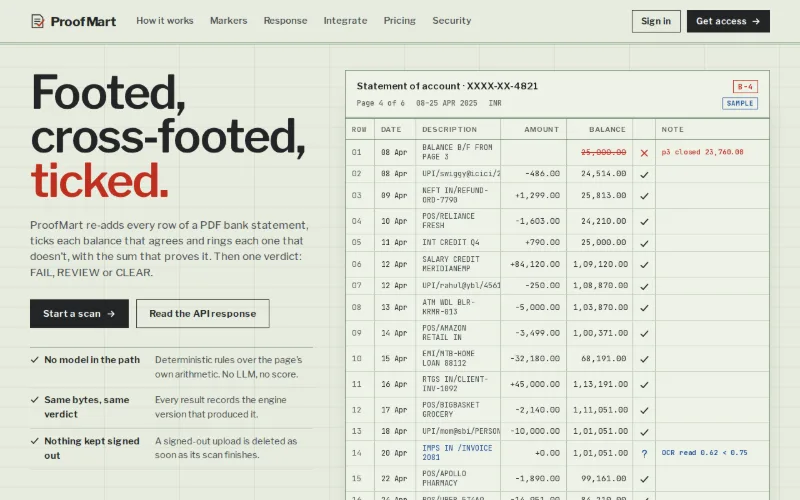Click the NOTE column header

[672, 130]
